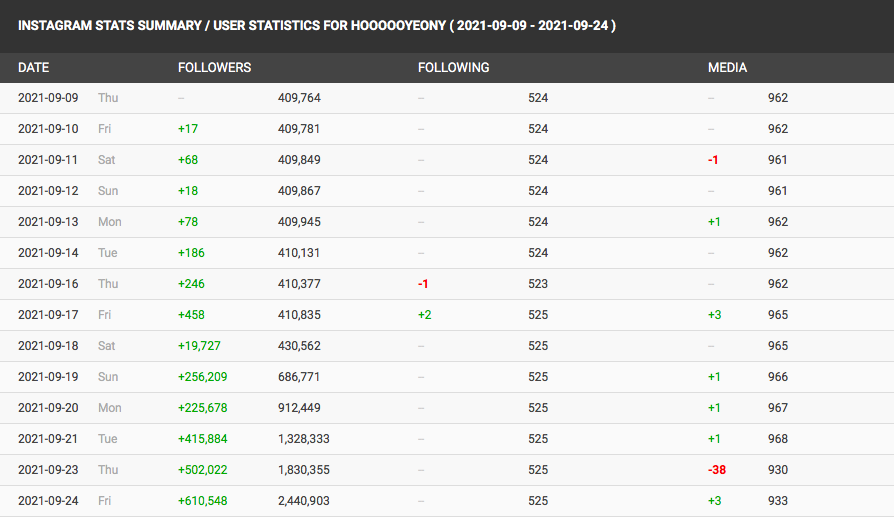Select the red -38 media change
This screenshot has height=517, width=894.
click(x=716, y=470)
